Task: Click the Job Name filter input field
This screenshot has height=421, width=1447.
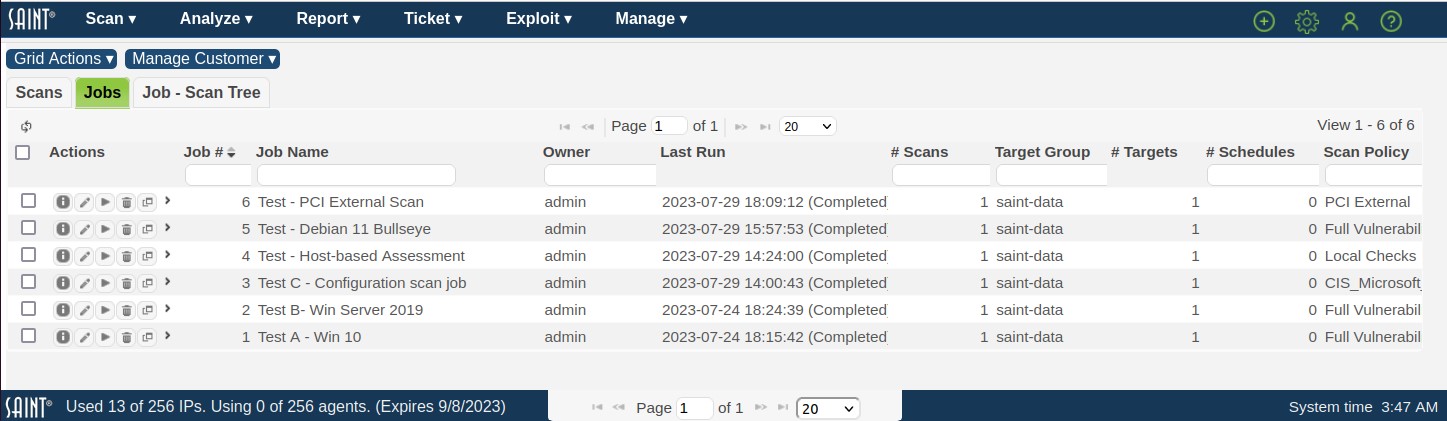Action: (x=355, y=175)
